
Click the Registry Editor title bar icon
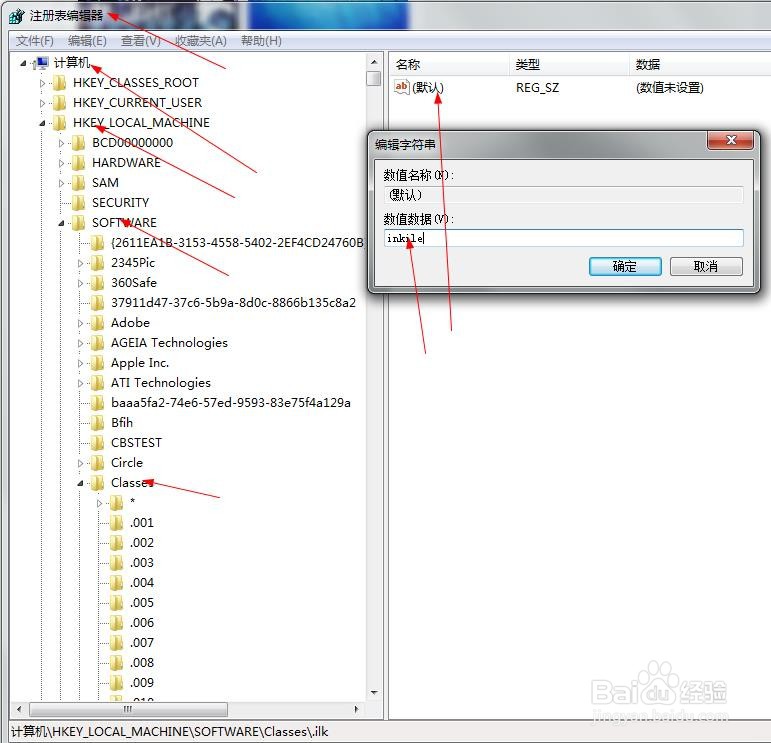(16, 16)
